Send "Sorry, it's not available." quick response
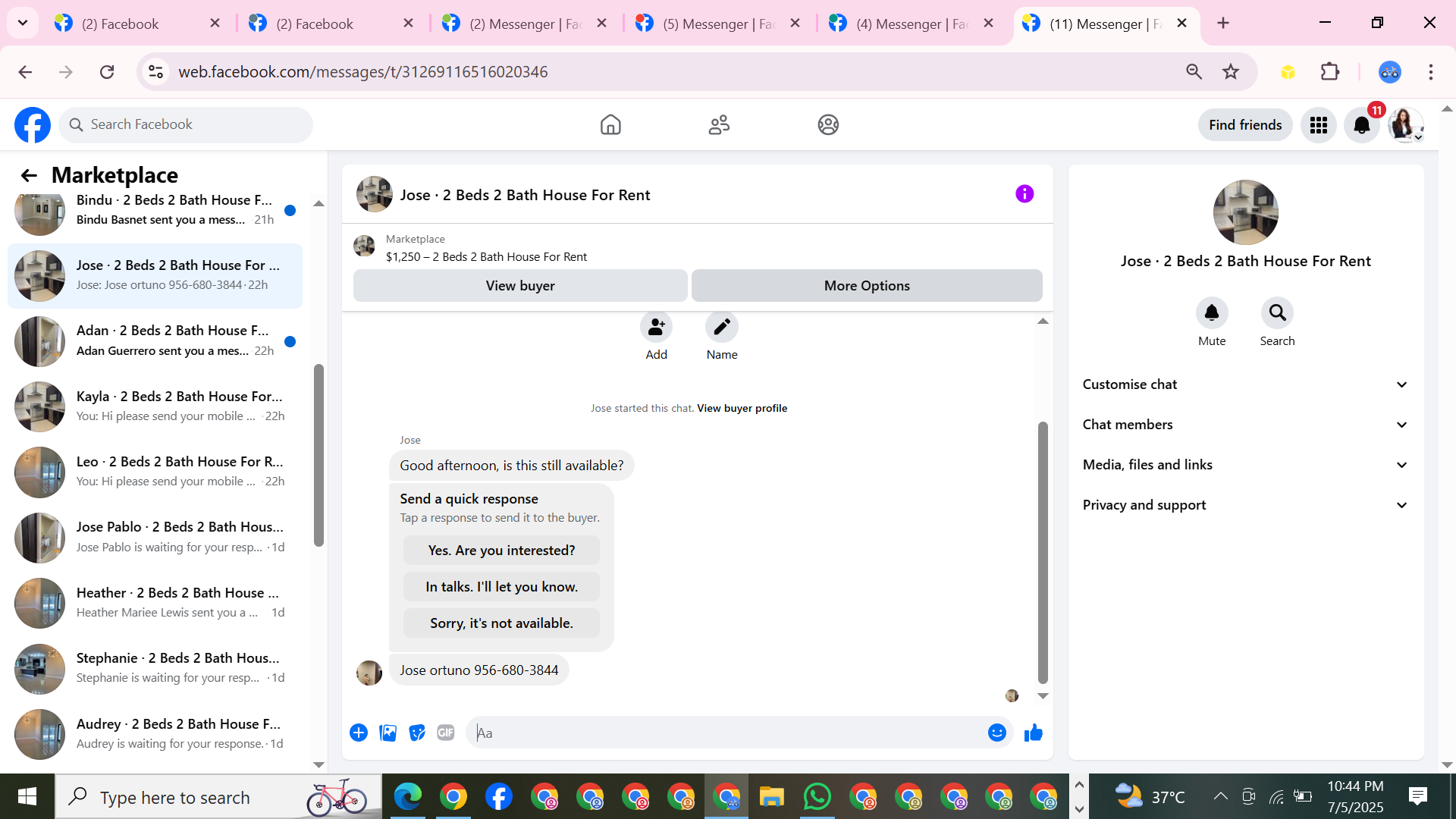This screenshot has width=1456, height=819. (x=501, y=623)
